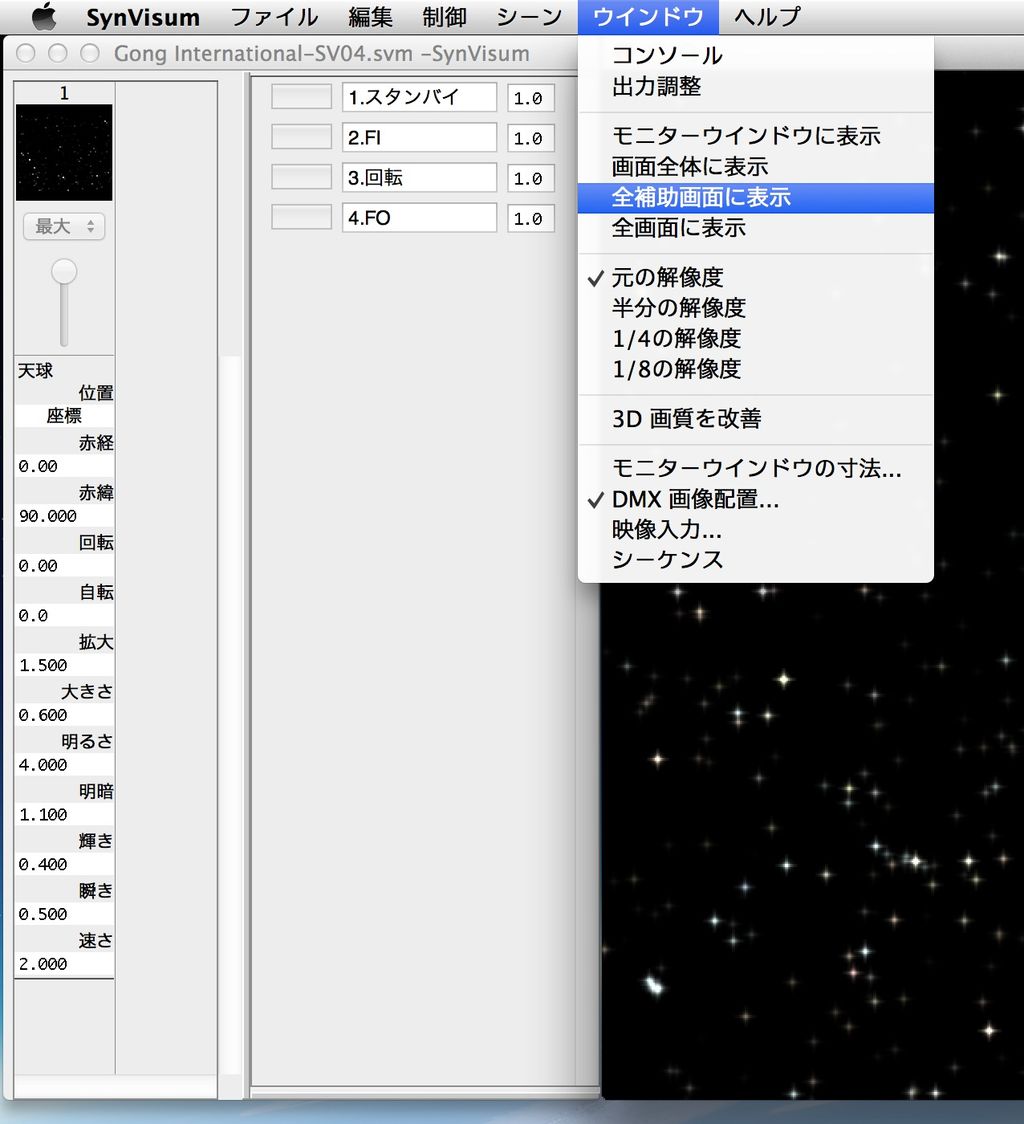Switch to 半分の解像度
This screenshot has height=1124, width=1024.
[756, 308]
